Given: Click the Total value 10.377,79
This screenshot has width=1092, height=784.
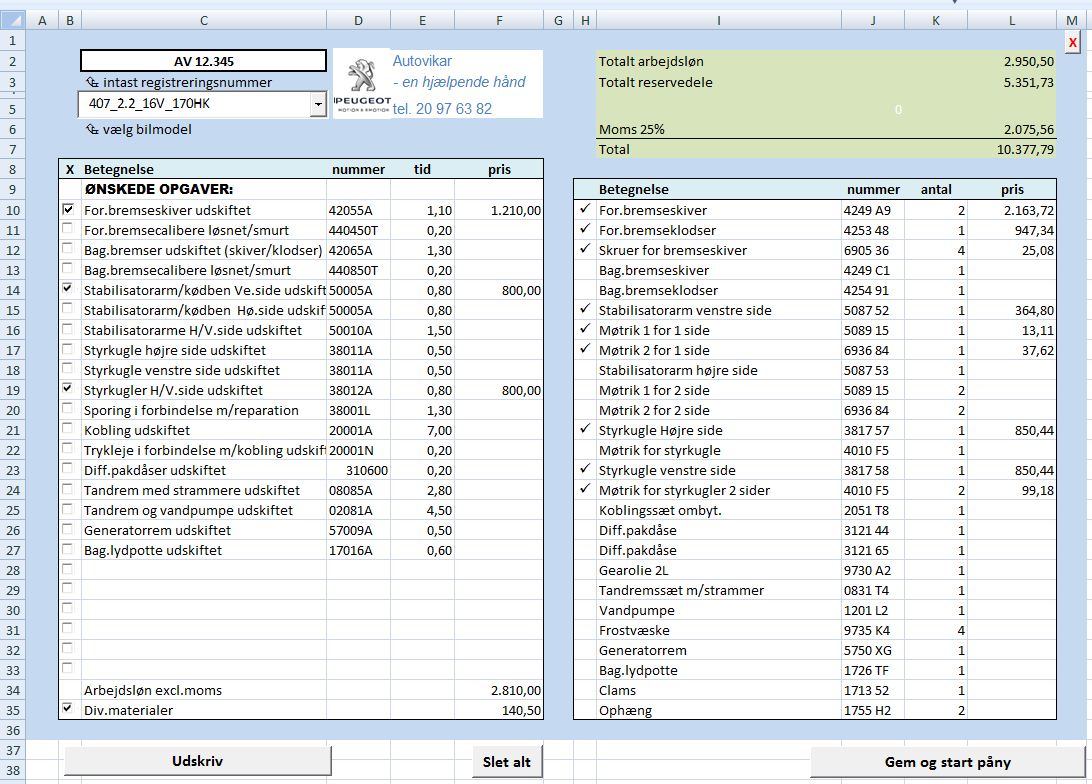Looking at the screenshot, I should click(x=1025, y=149).
